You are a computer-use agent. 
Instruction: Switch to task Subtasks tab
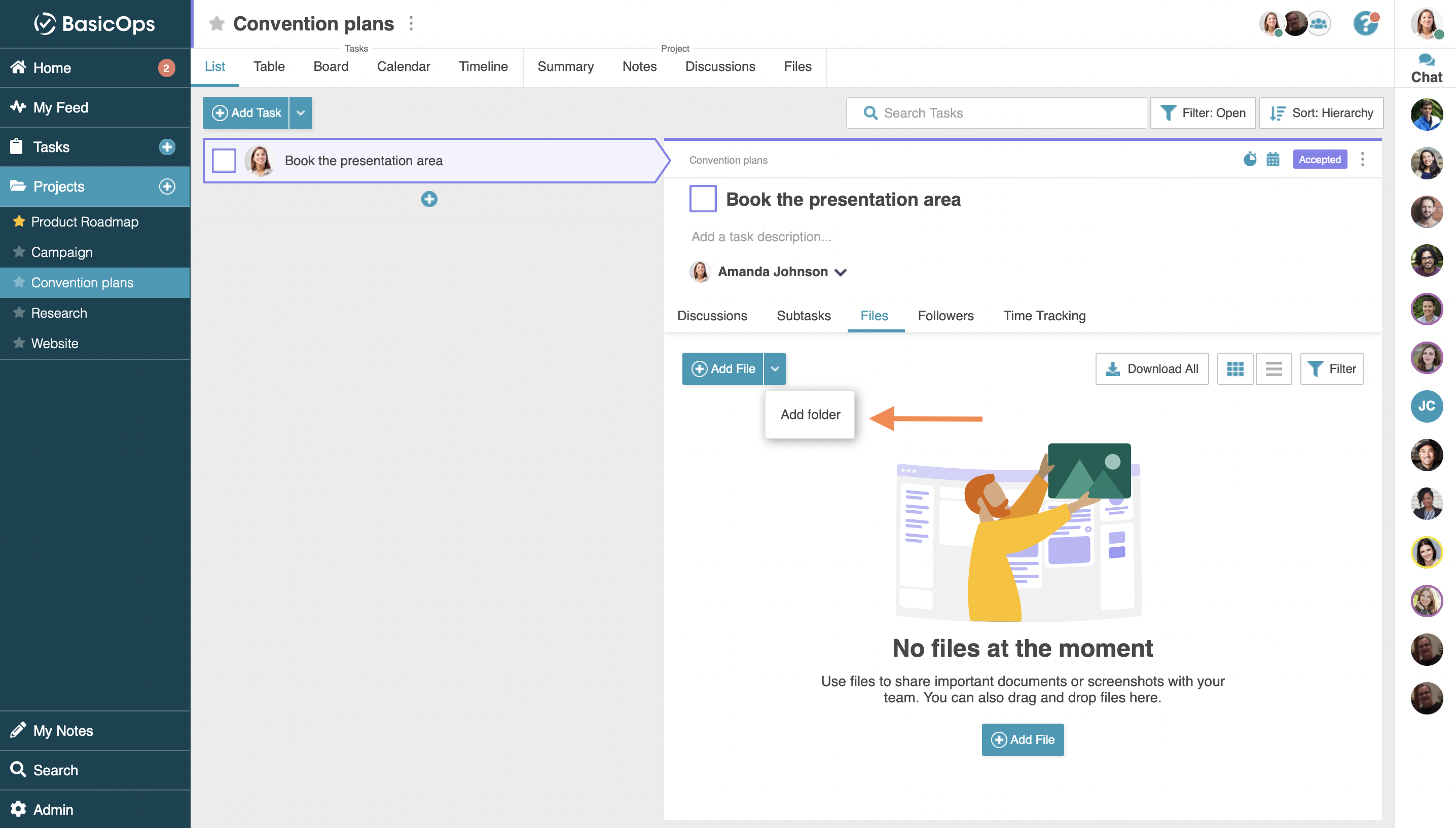click(804, 316)
